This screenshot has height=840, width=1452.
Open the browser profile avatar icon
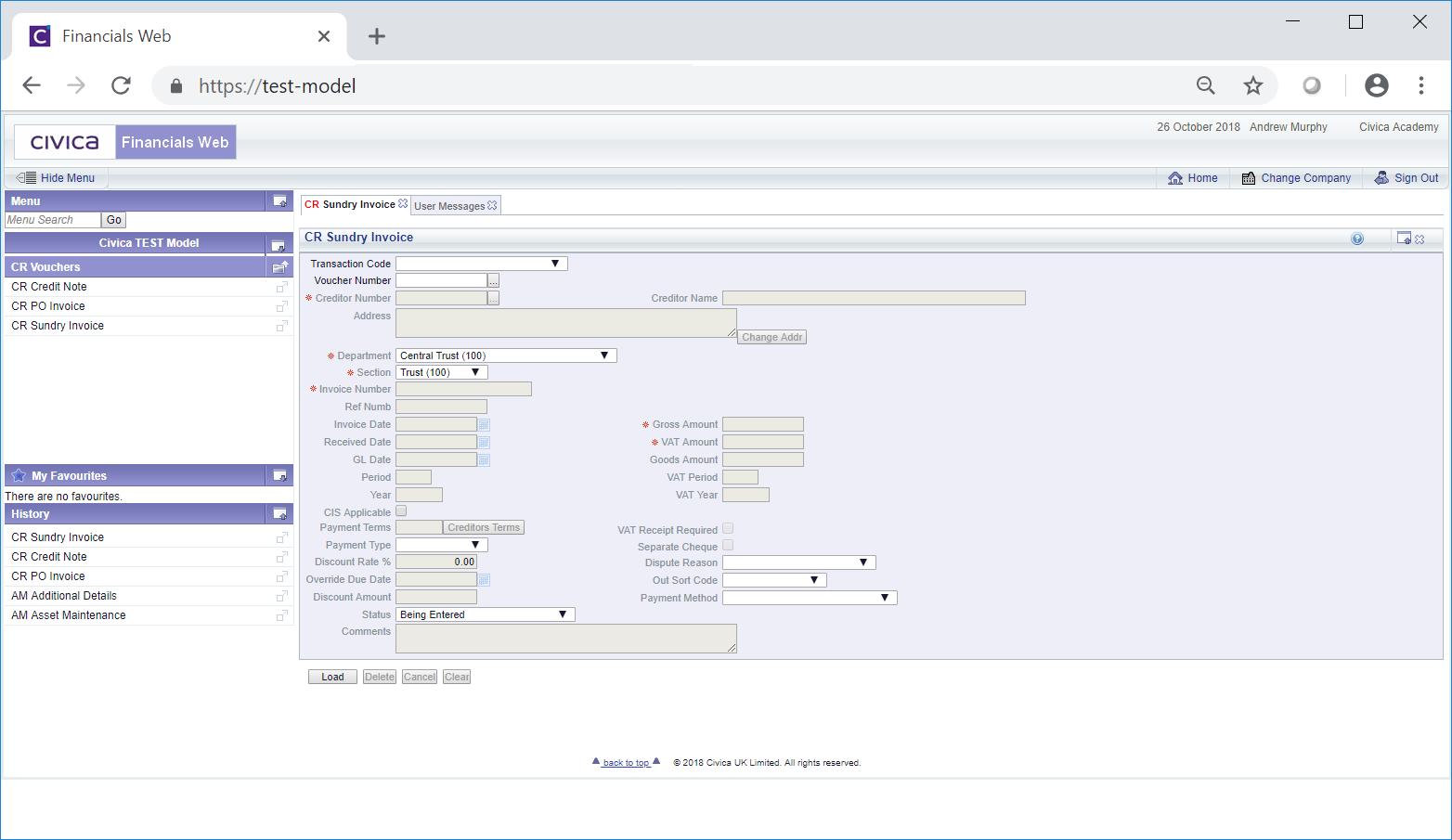click(x=1377, y=85)
